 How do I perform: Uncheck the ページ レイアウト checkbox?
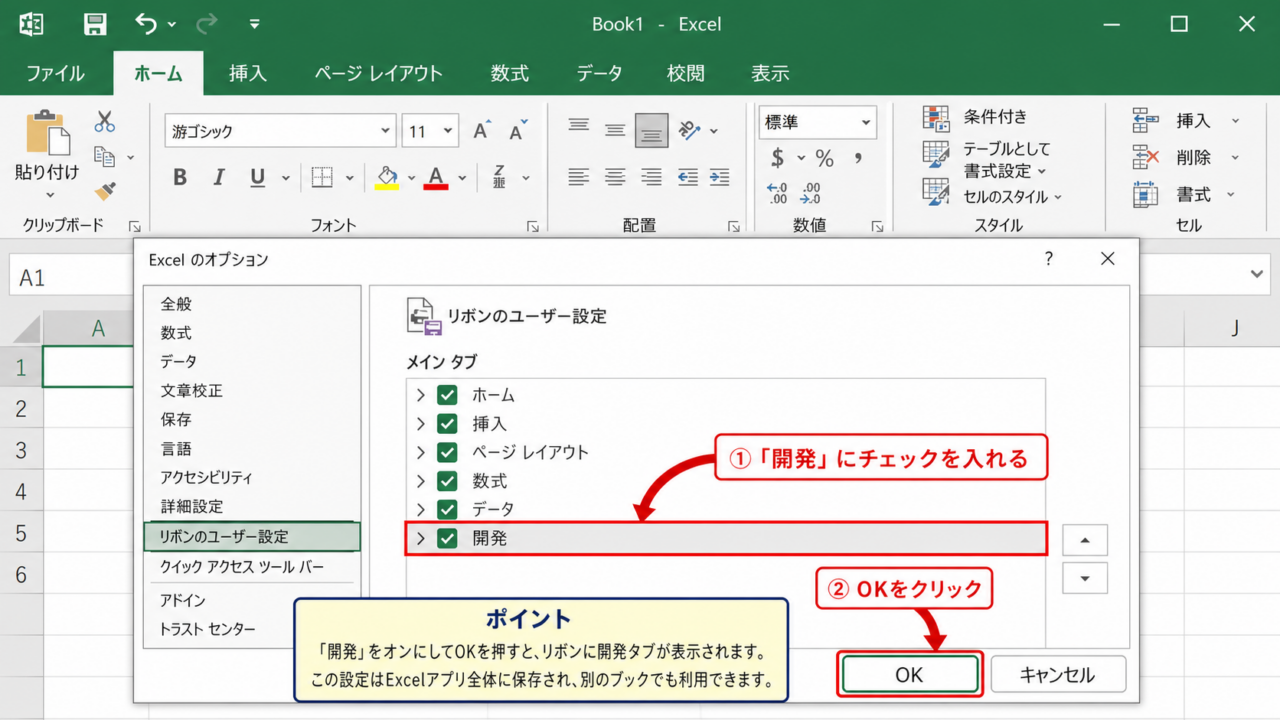pyautogui.click(x=447, y=452)
